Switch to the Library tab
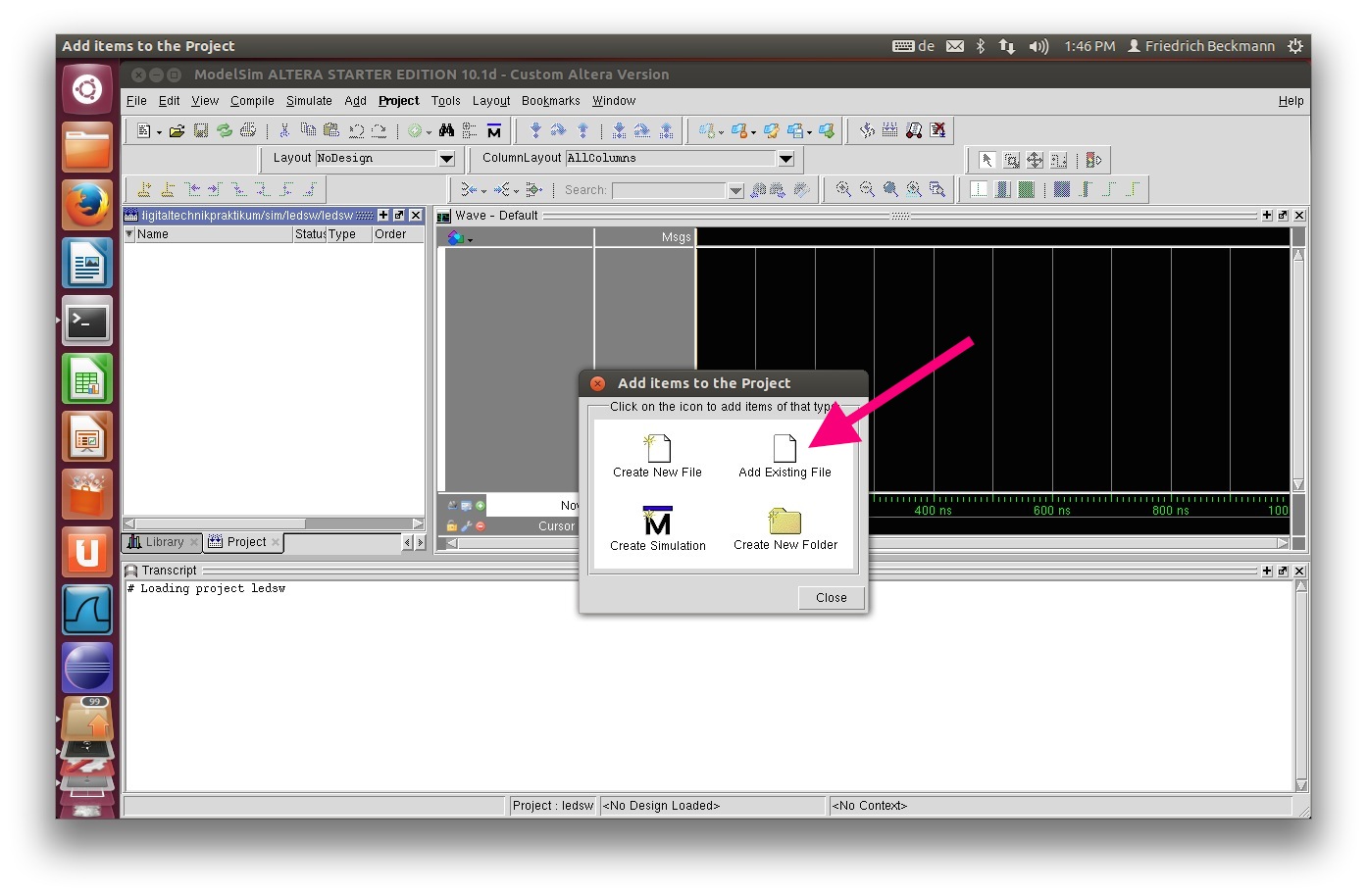Screen dimensions: 1367x896 157,542
